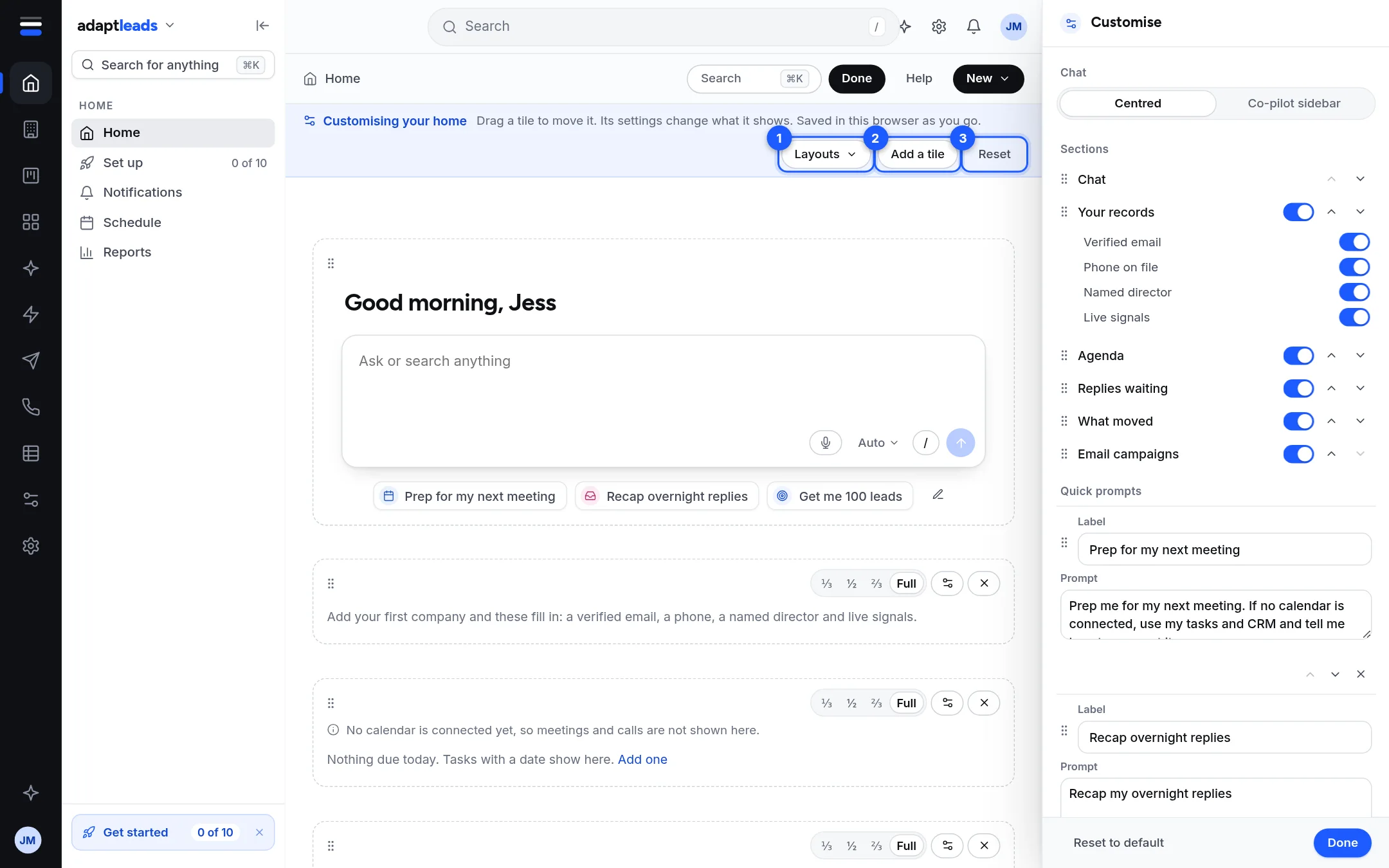Click the blue Done button in Customise panel
This screenshot has width=1389, height=868.
pyautogui.click(x=1342, y=842)
